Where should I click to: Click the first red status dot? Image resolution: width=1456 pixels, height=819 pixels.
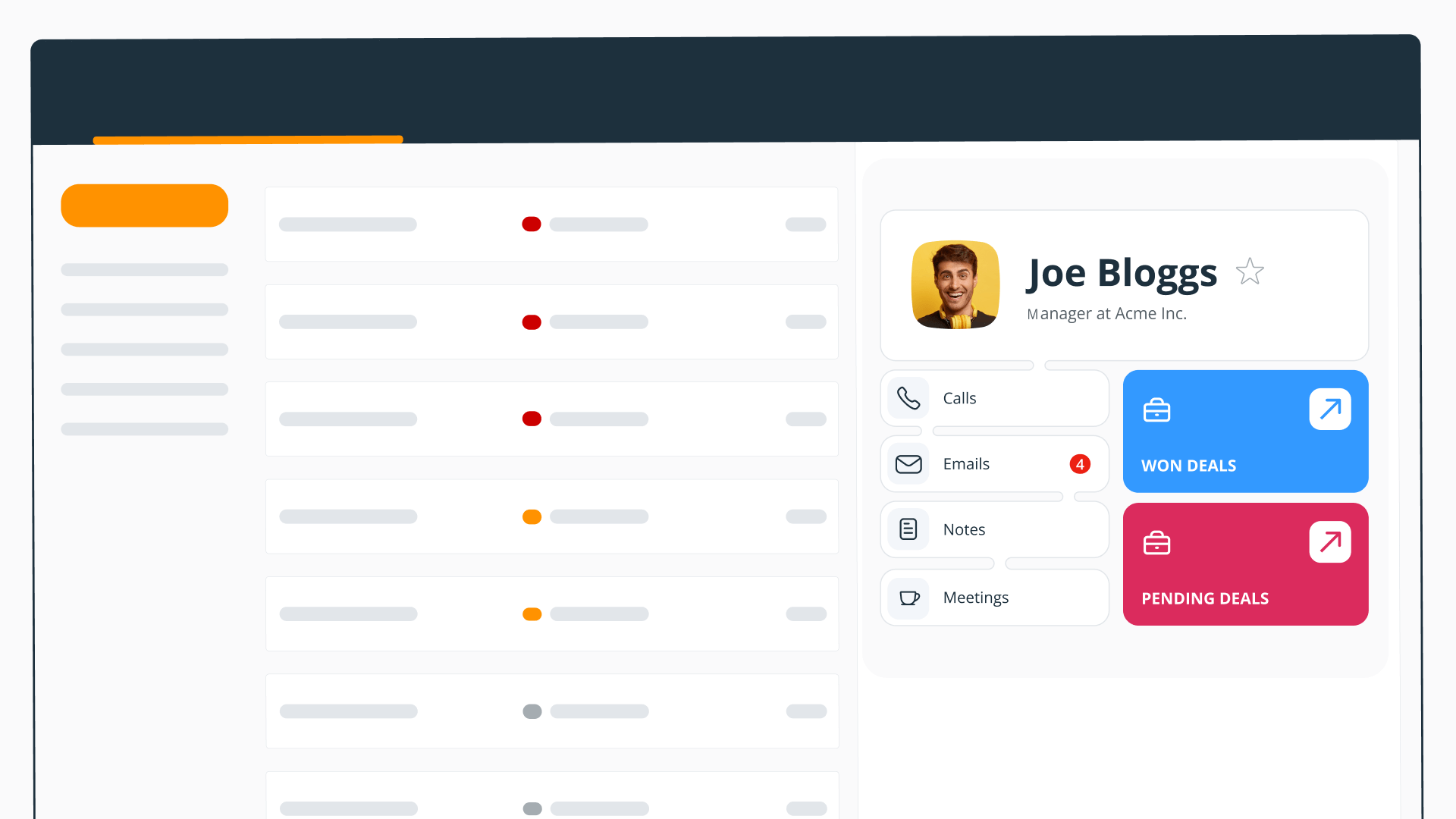pos(532,224)
